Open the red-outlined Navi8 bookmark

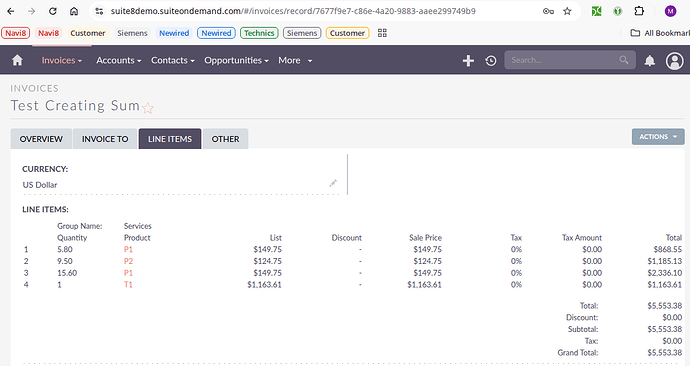tap(16, 33)
